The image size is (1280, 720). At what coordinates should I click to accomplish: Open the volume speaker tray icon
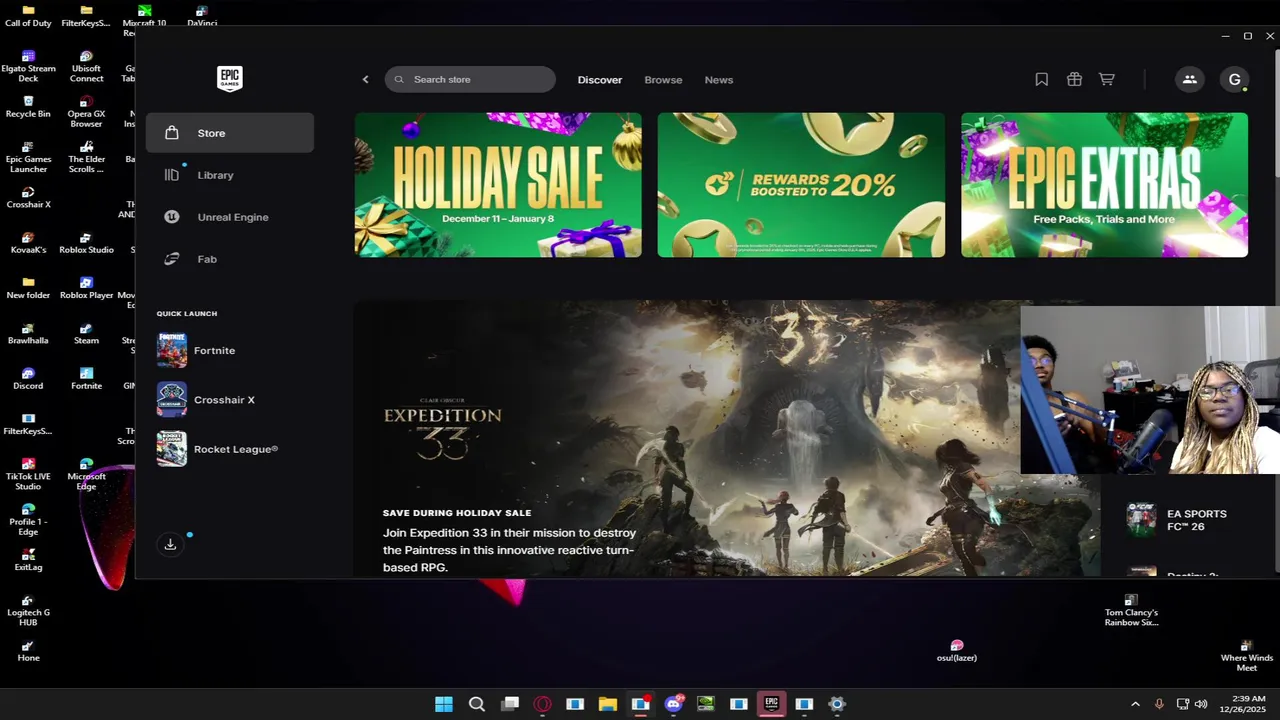tap(1201, 704)
